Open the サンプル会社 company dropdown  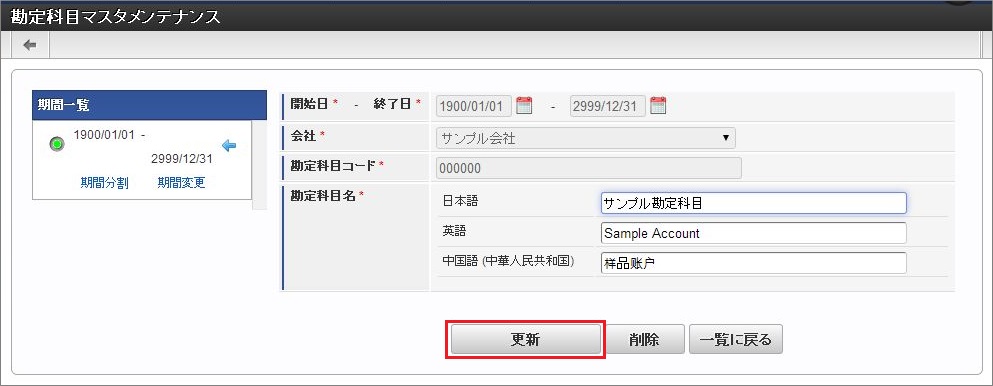pyautogui.click(x=586, y=138)
